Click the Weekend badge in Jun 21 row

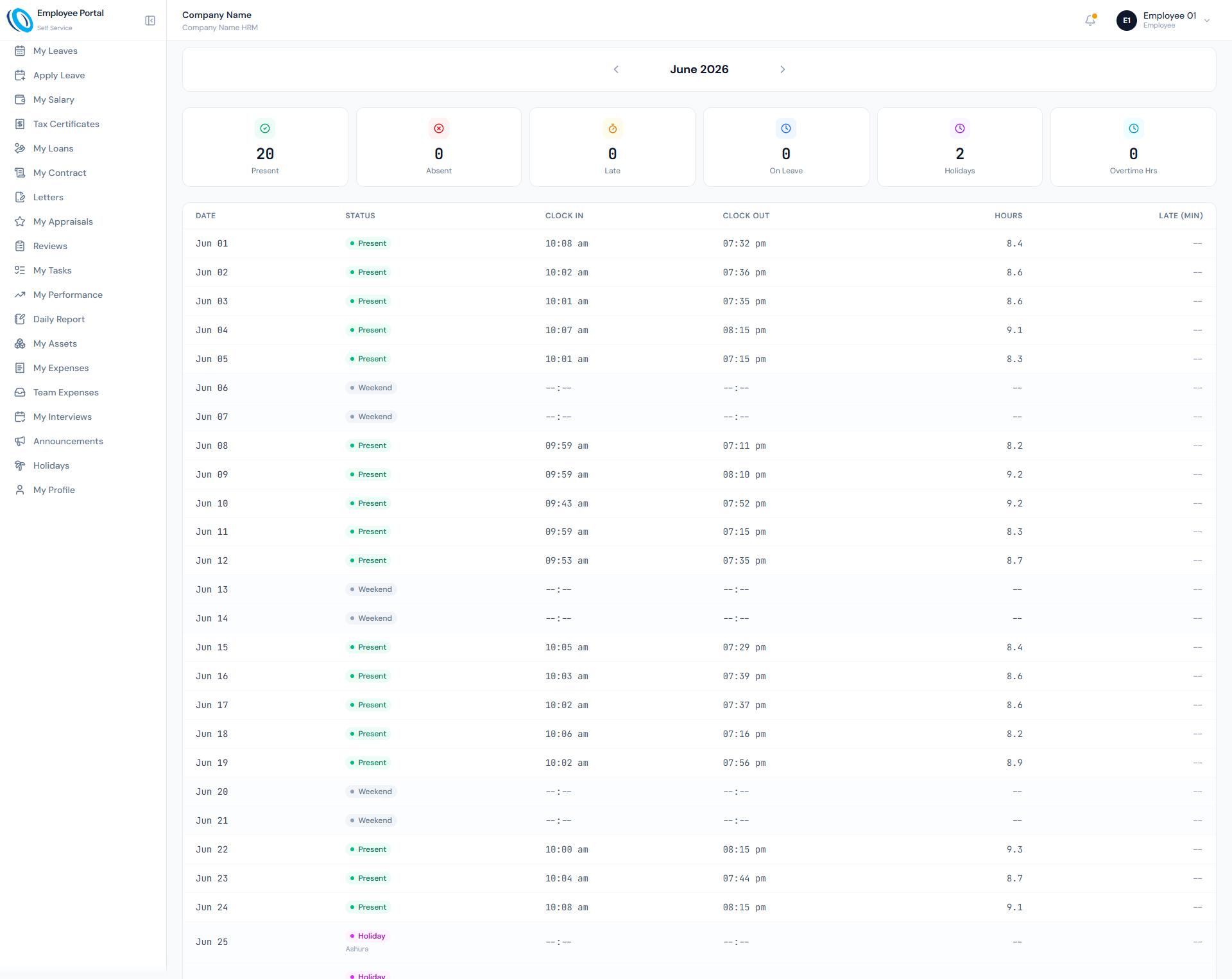(371, 820)
